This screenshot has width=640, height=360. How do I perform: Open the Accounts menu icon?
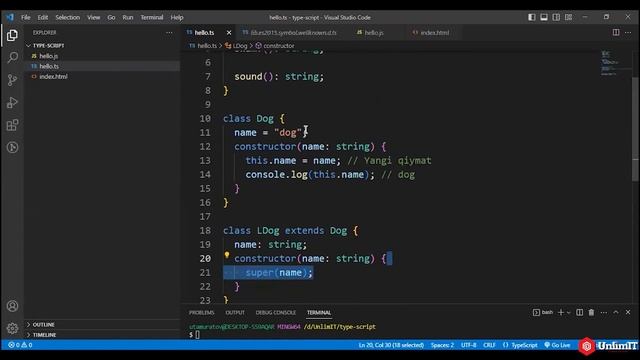point(12,306)
